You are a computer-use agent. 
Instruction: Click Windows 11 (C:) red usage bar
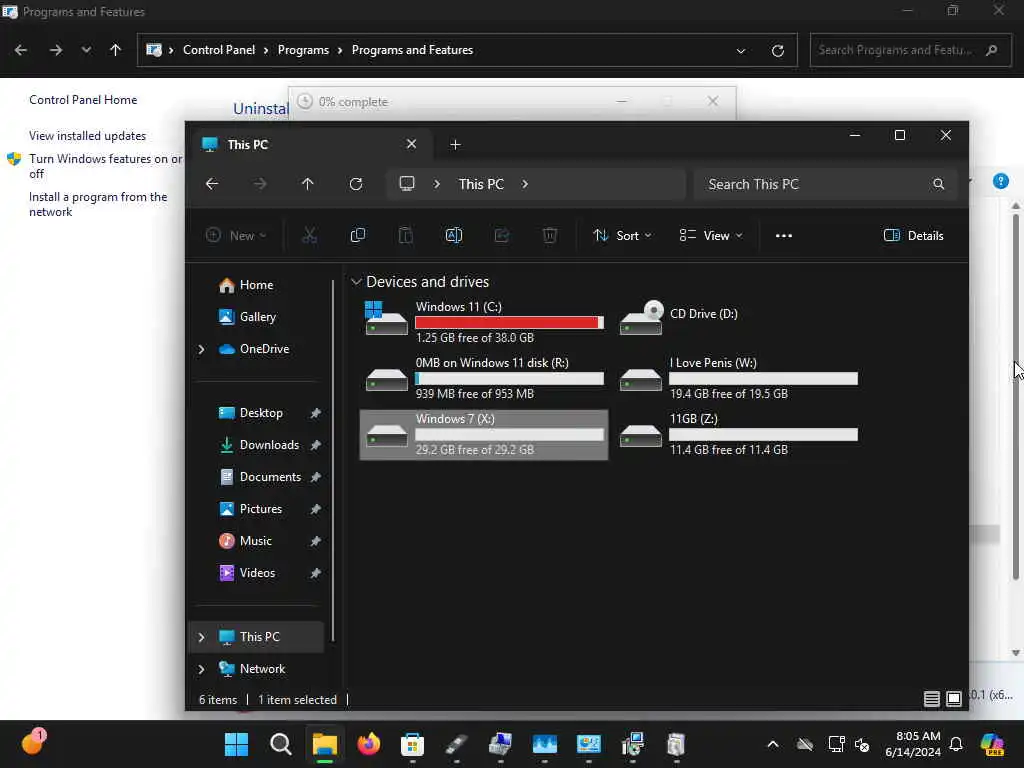click(509, 323)
